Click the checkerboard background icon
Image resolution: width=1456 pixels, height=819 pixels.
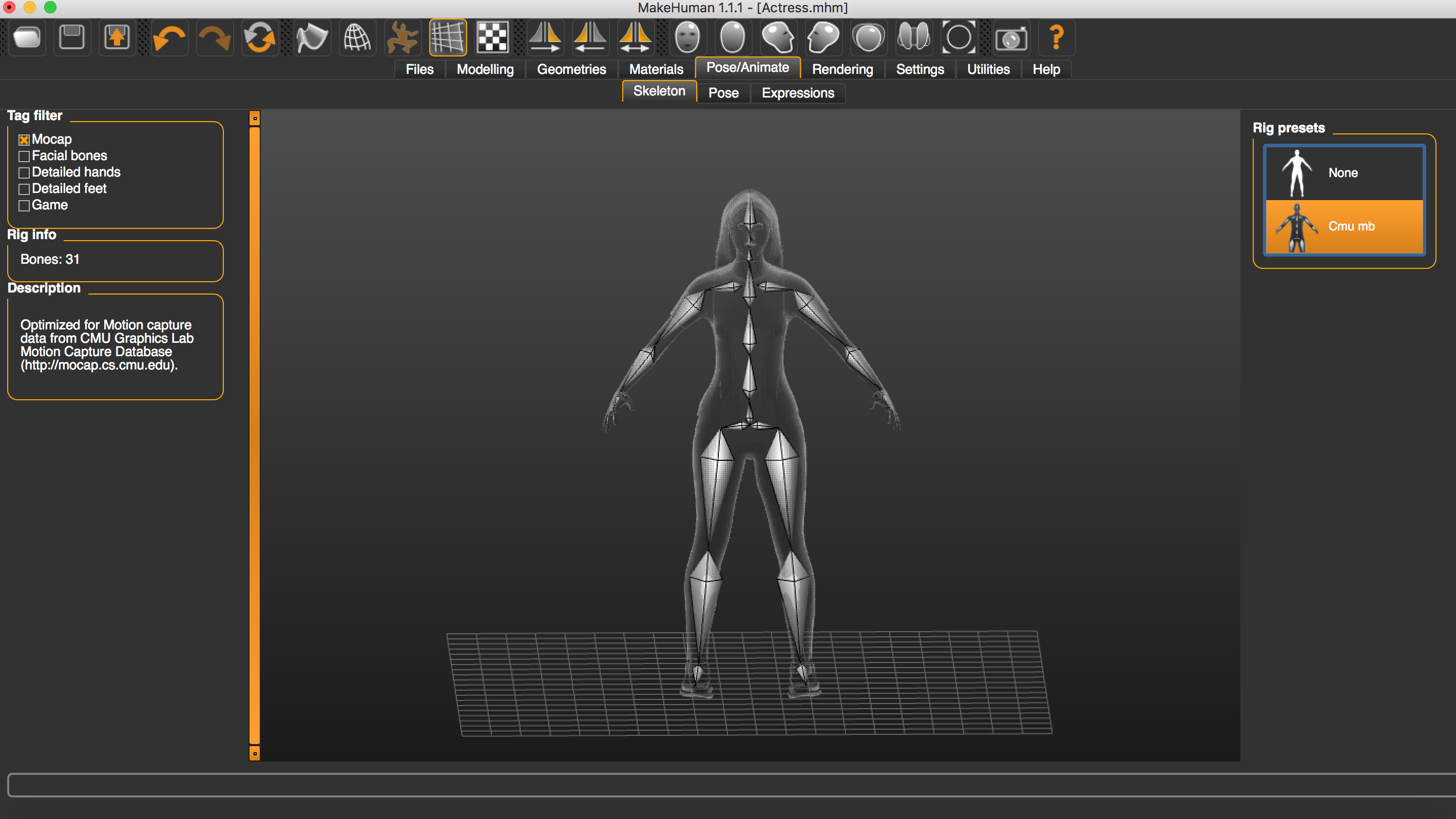[492, 38]
